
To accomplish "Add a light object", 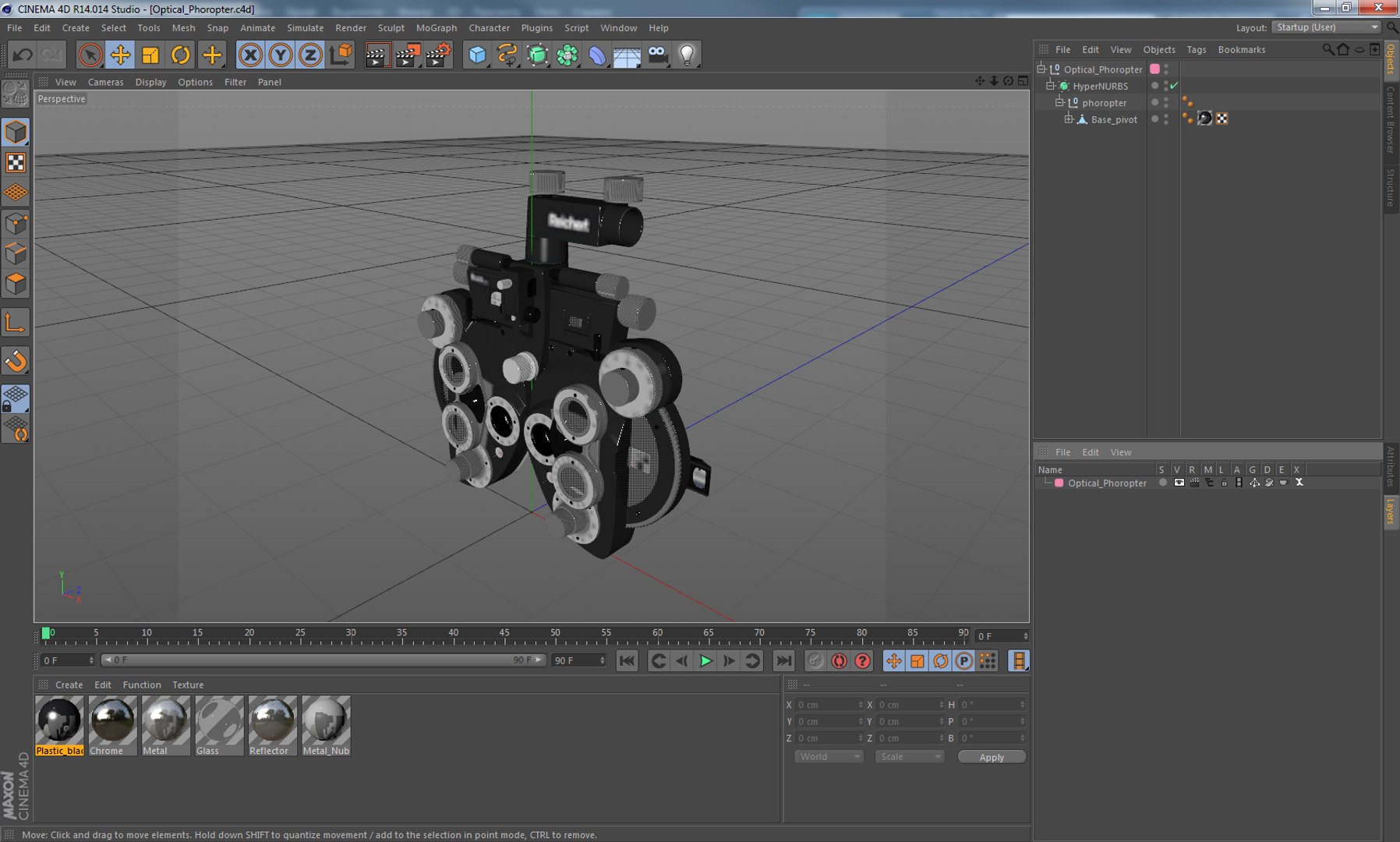I will [688, 55].
